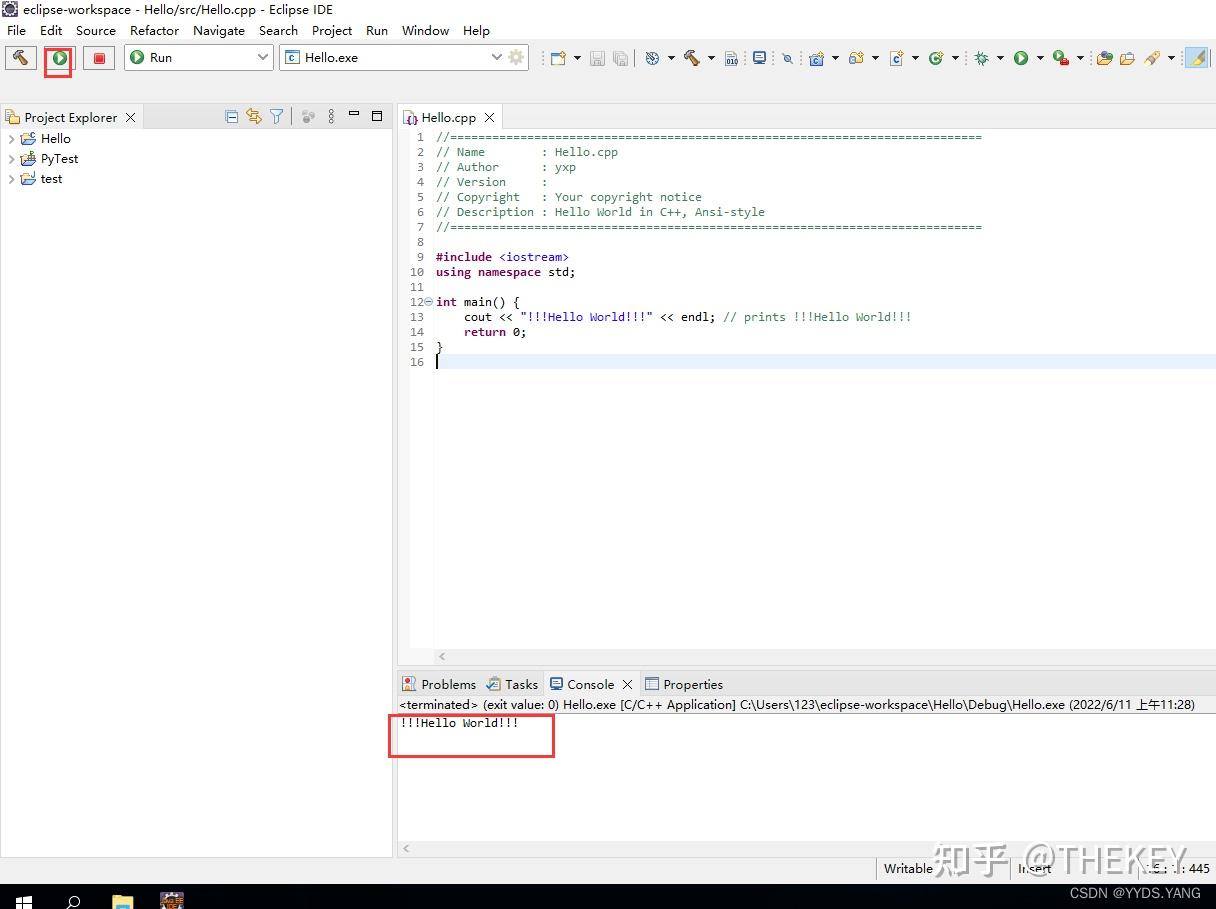
Task: Toggle Link with Editor in Project Explorer
Action: (x=254, y=116)
